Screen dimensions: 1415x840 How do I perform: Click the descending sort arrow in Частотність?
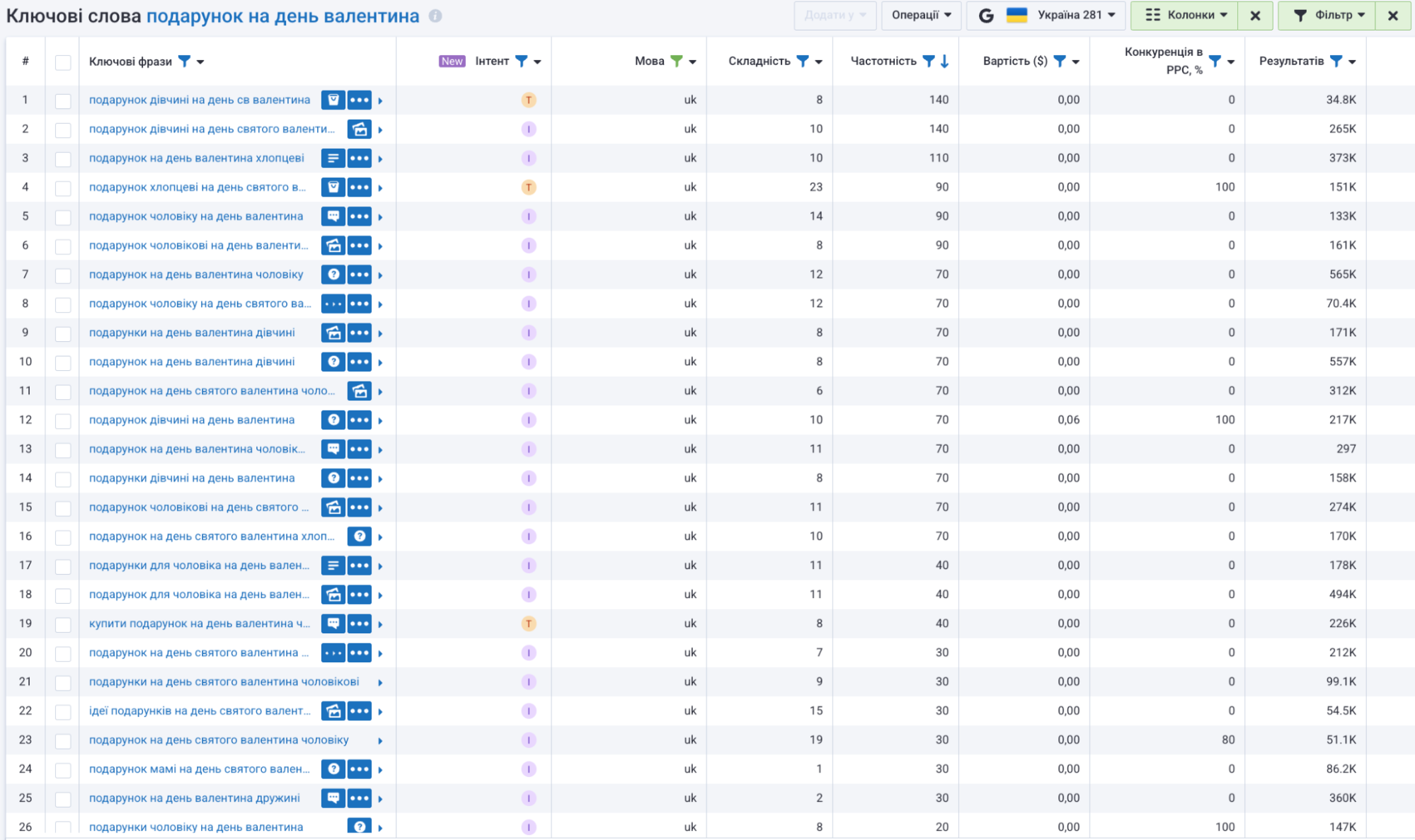944,62
